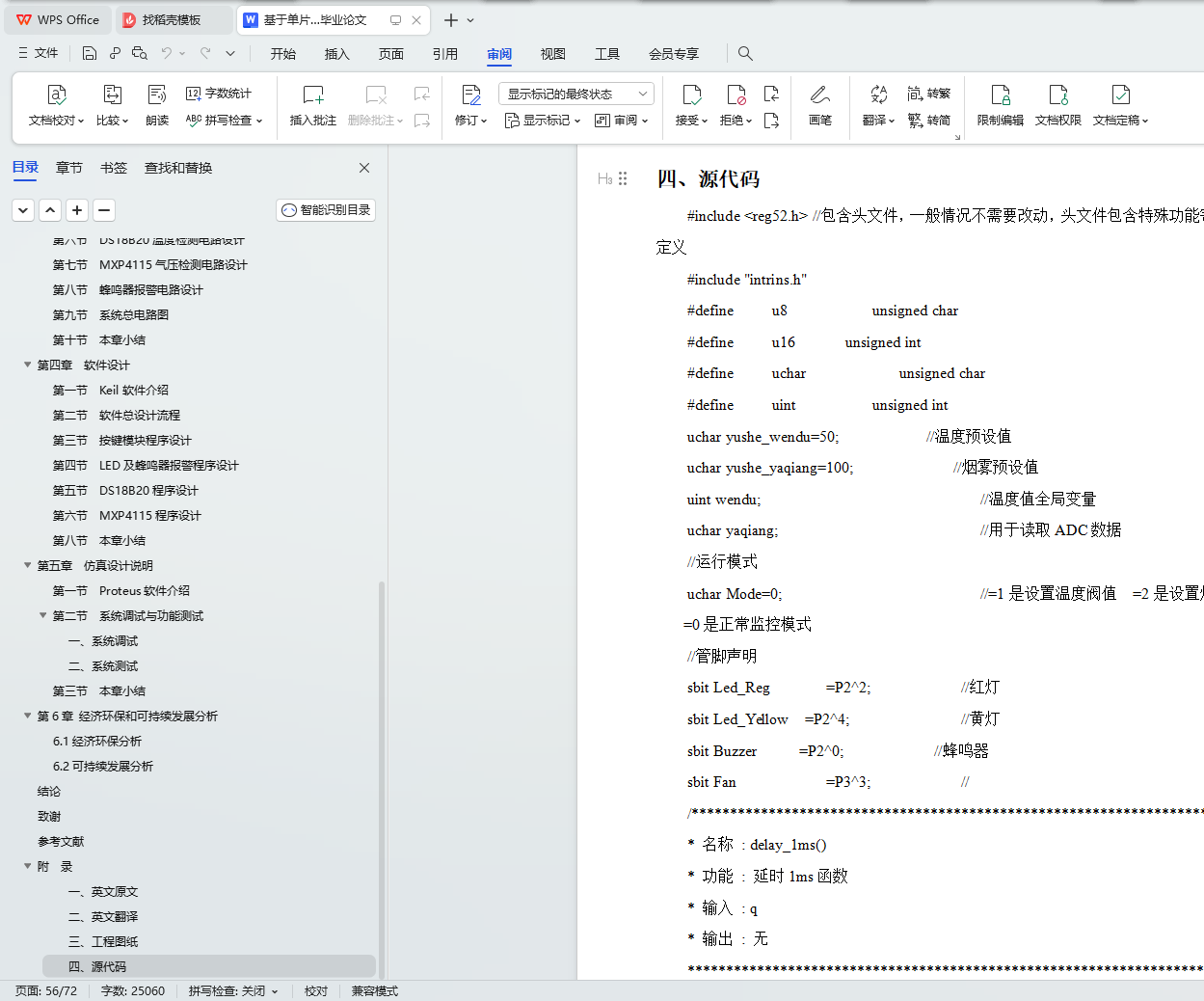Click 文档定稿 finalize document icon
The height and width of the screenshot is (1001, 1204).
(x=1120, y=95)
